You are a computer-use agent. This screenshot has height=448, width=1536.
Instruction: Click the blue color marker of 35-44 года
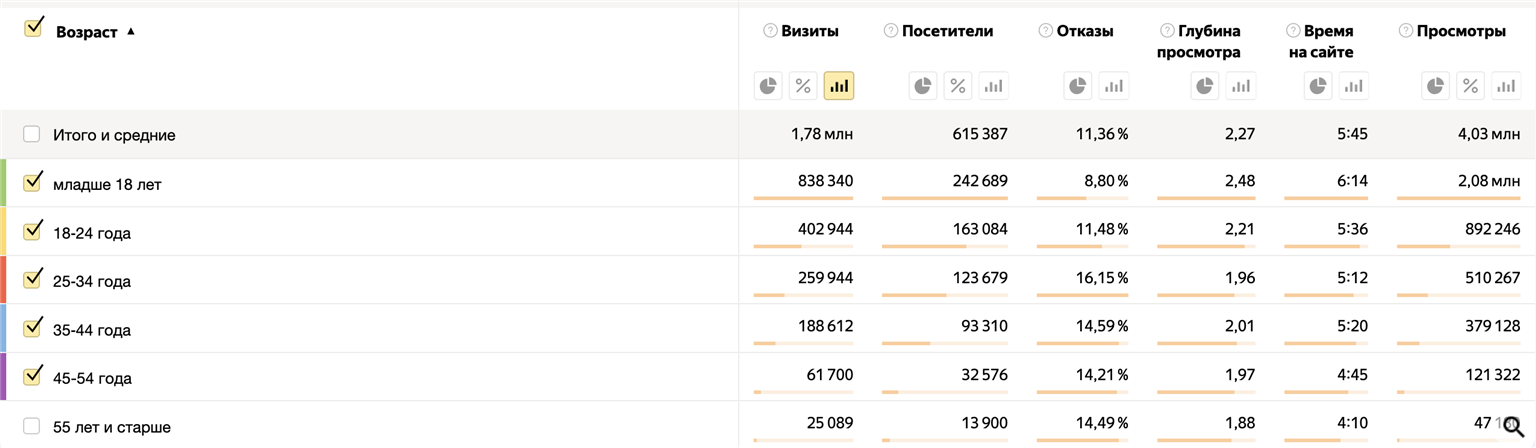[x=3, y=328]
